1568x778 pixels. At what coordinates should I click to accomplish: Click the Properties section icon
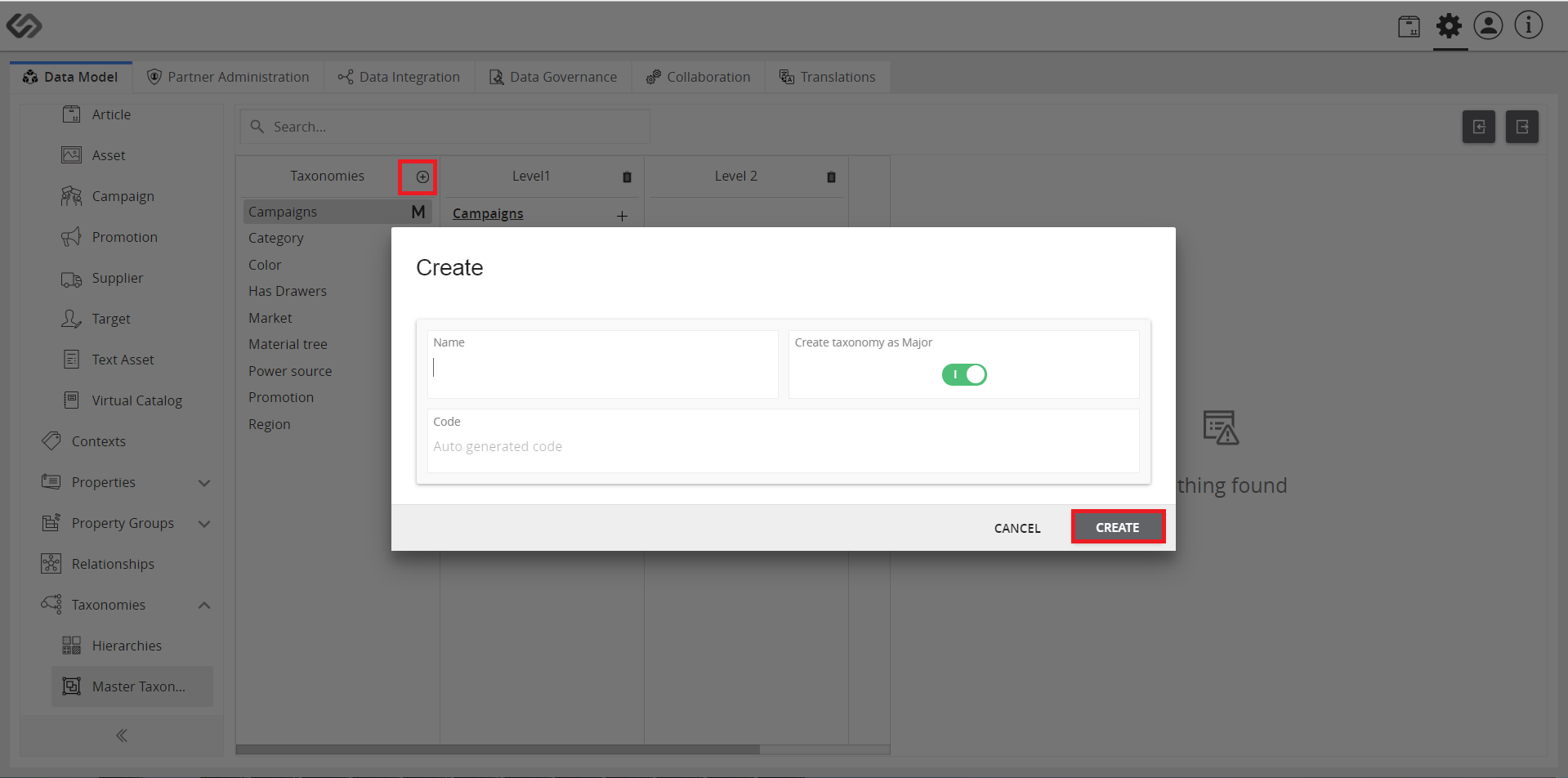pos(51,481)
